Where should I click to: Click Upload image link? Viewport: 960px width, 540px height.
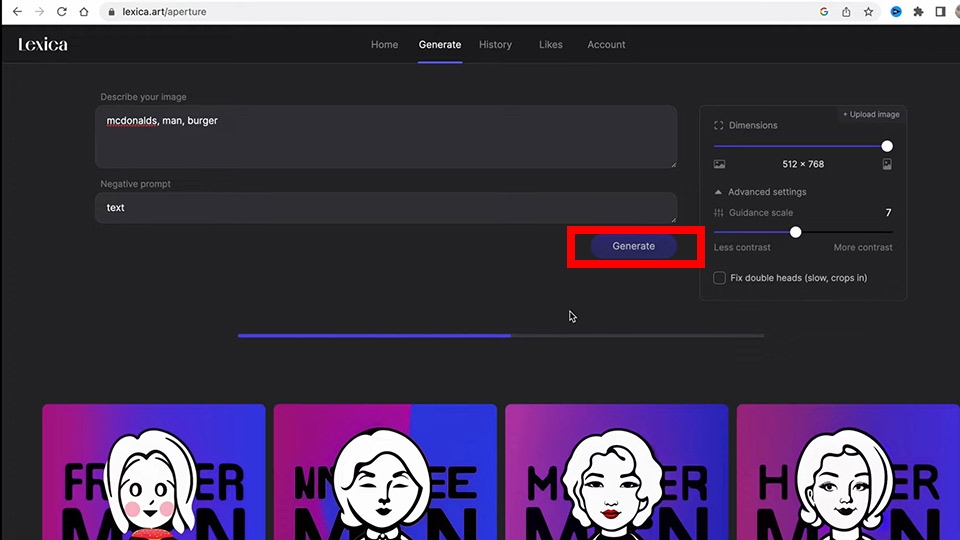coord(871,114)
